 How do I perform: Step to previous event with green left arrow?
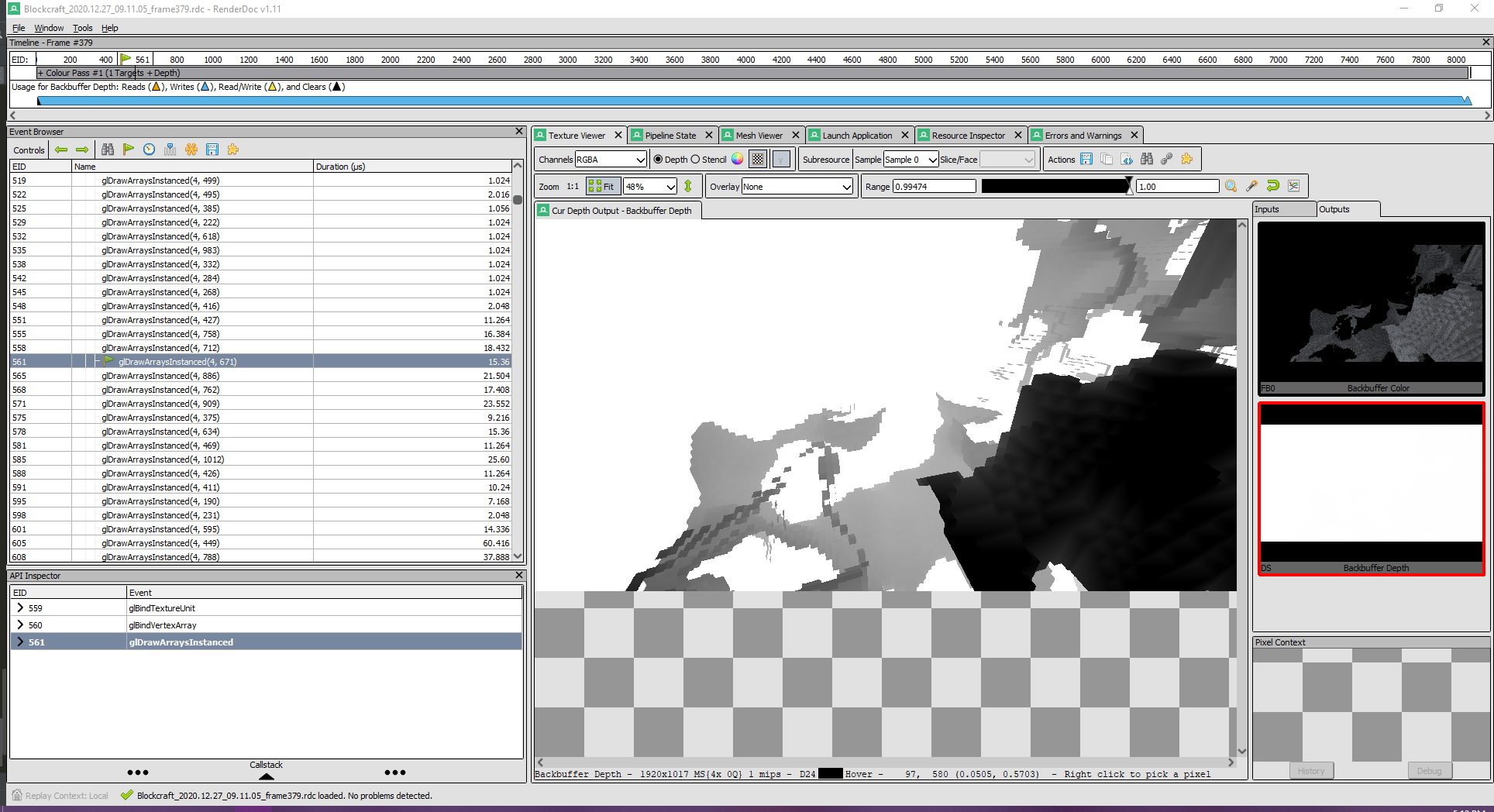click(61, 150)
